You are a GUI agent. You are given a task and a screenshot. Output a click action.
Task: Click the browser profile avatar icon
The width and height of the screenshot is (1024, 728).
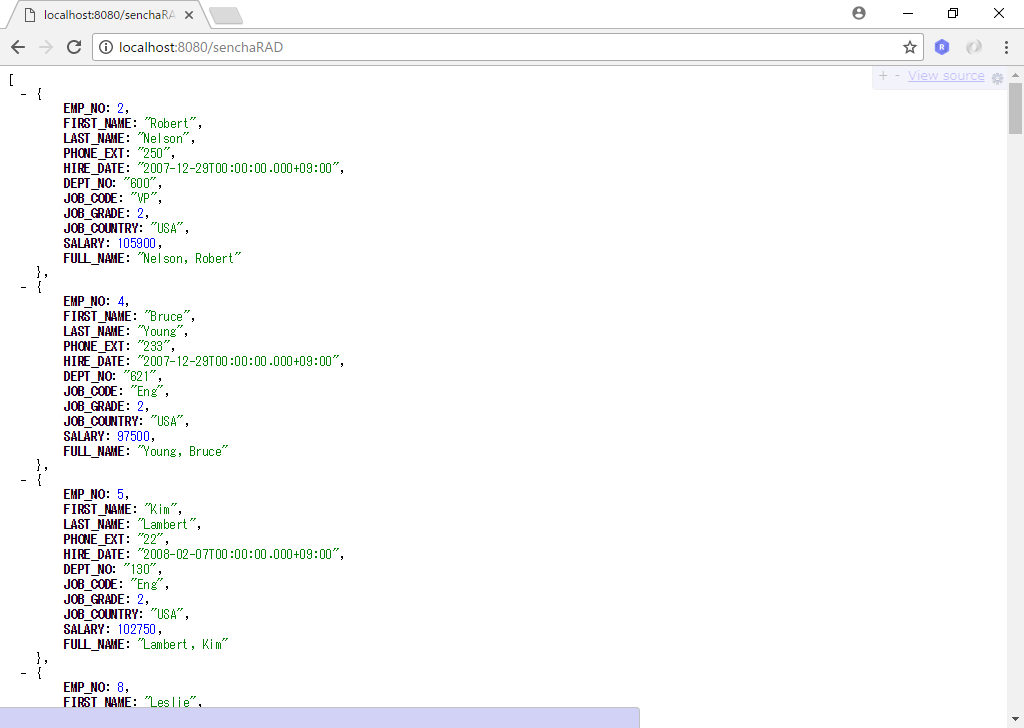click(859, 13)
